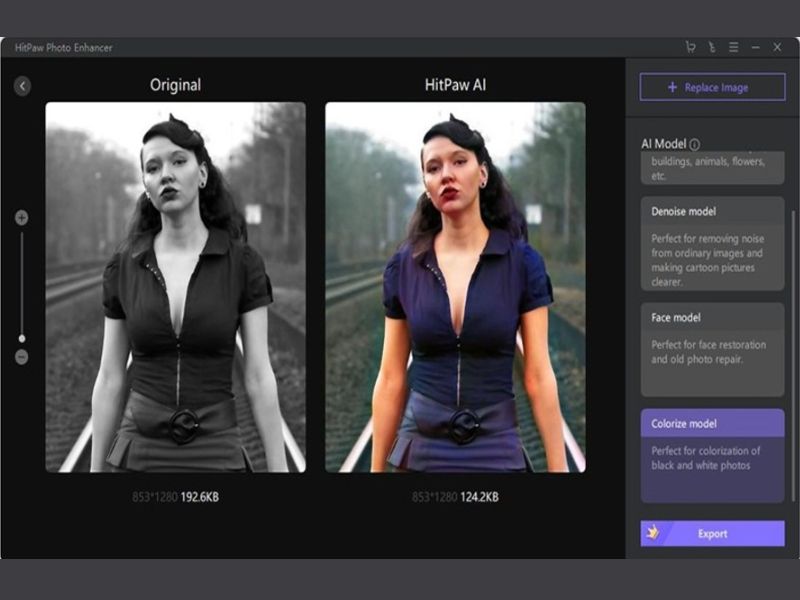Click the Original black and white image
Viewport: 800px width, 600px height.
(x=175, y=287)
